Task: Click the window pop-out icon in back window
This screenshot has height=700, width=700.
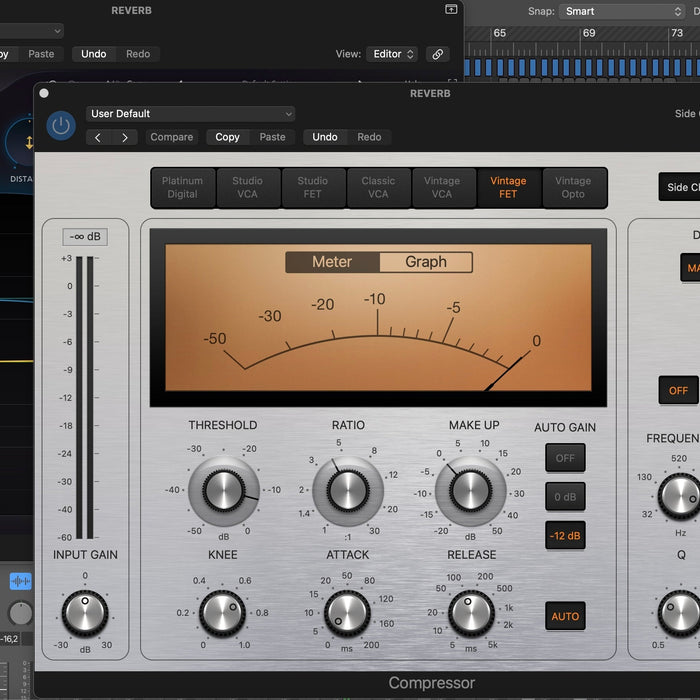Action: pos(451,9)
